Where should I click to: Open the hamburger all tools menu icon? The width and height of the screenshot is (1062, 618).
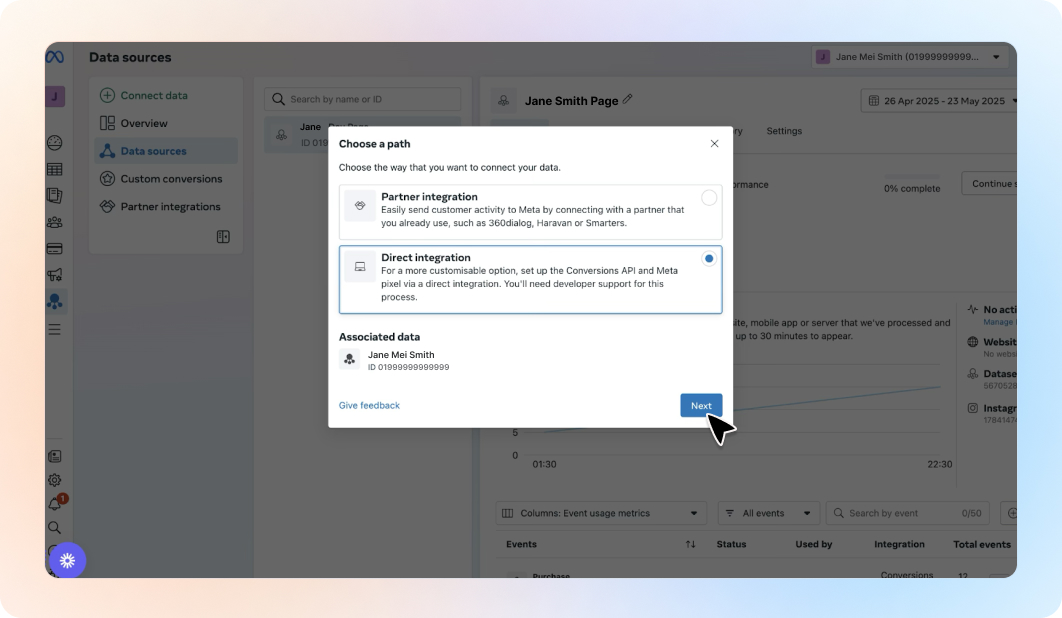[x=55, y=329]
